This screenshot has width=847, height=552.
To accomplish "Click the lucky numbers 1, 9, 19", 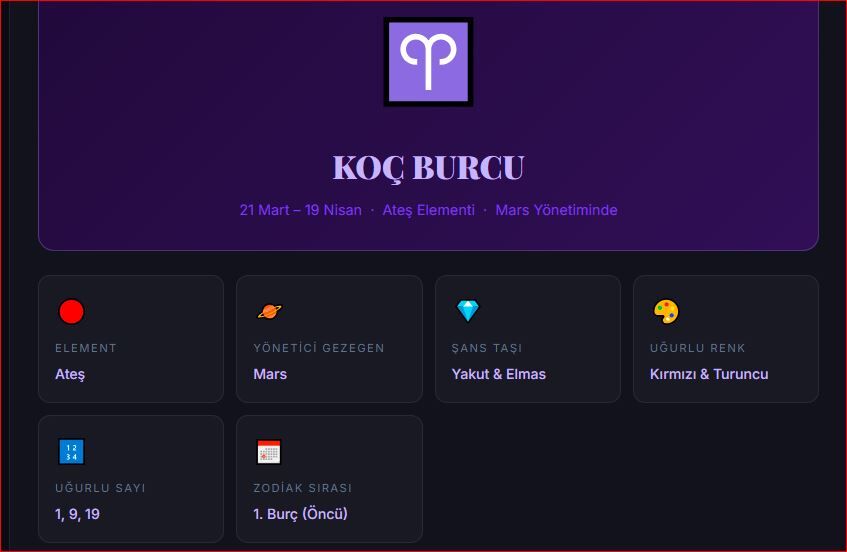I will pos(77,514).
